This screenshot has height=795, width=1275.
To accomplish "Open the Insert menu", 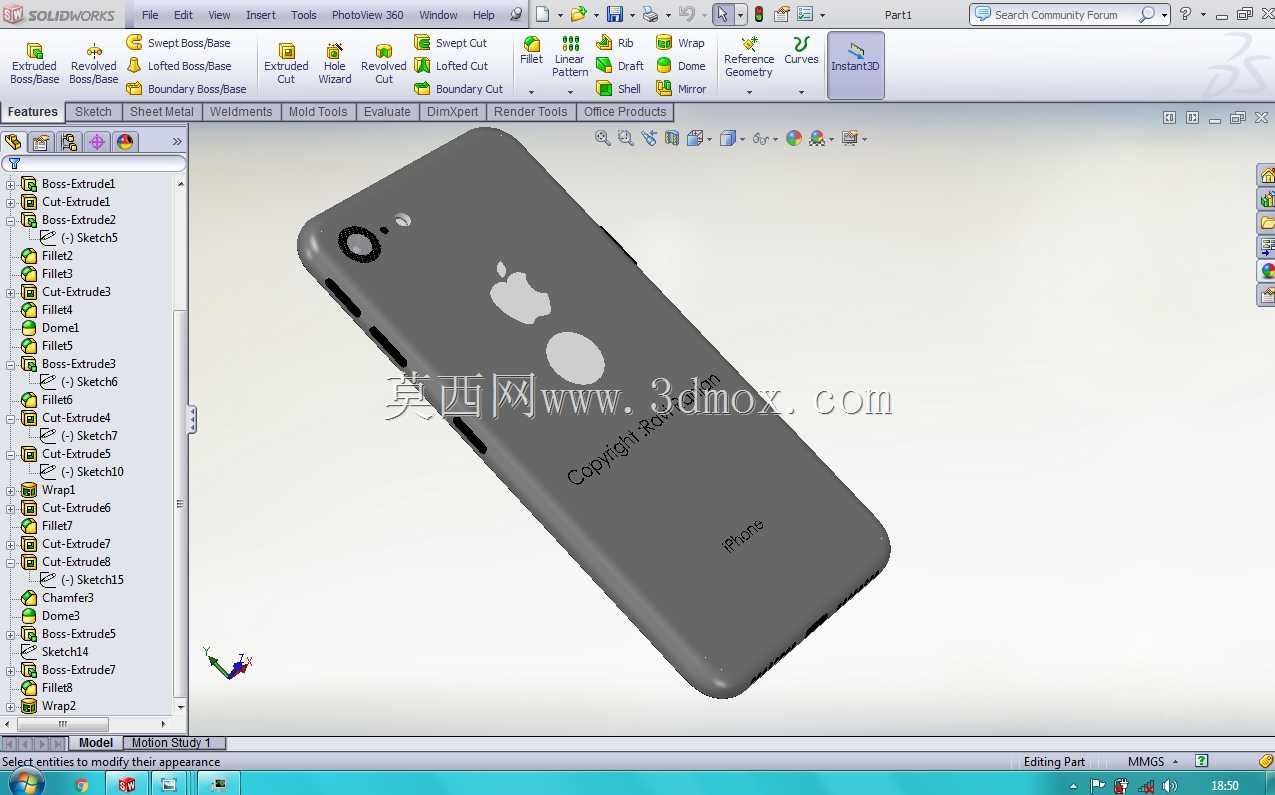I will [261, 15].
